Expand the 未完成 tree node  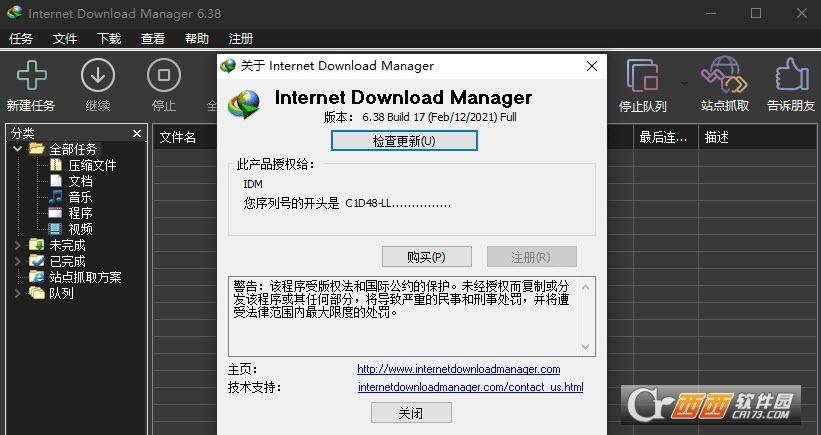[x=17, y=245]
